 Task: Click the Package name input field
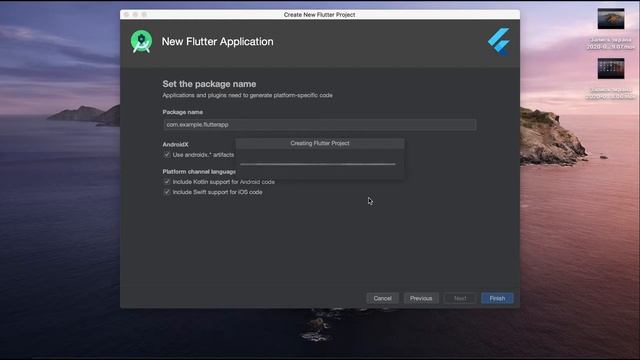click(x=320, y=124)
